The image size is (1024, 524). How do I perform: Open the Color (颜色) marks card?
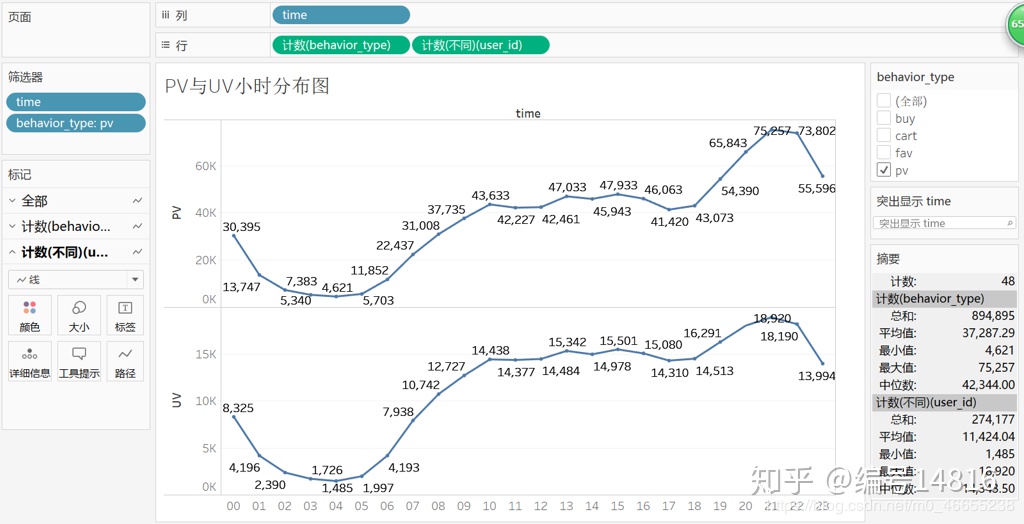(29, 315)
